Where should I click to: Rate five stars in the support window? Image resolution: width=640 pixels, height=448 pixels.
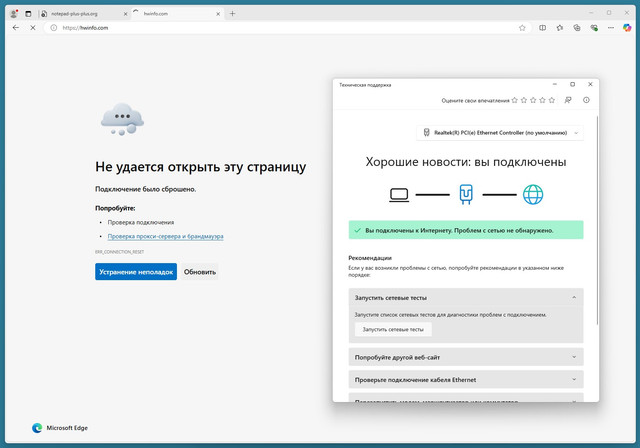point(552,100)
